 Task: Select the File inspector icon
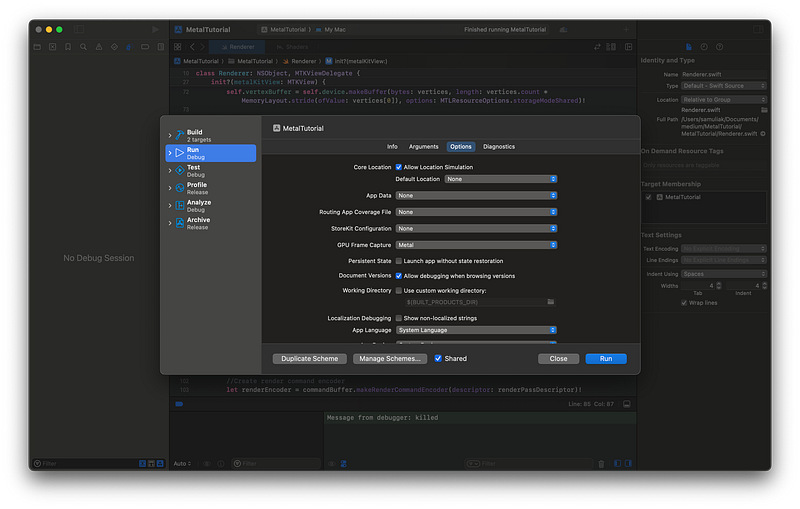[x=689, y=47]
